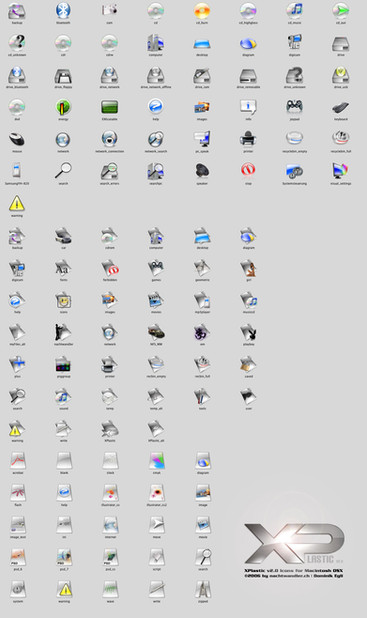367x618 pixels.
Task: Click the standalone yellow warning triangle icon
Action: (17, 203)
